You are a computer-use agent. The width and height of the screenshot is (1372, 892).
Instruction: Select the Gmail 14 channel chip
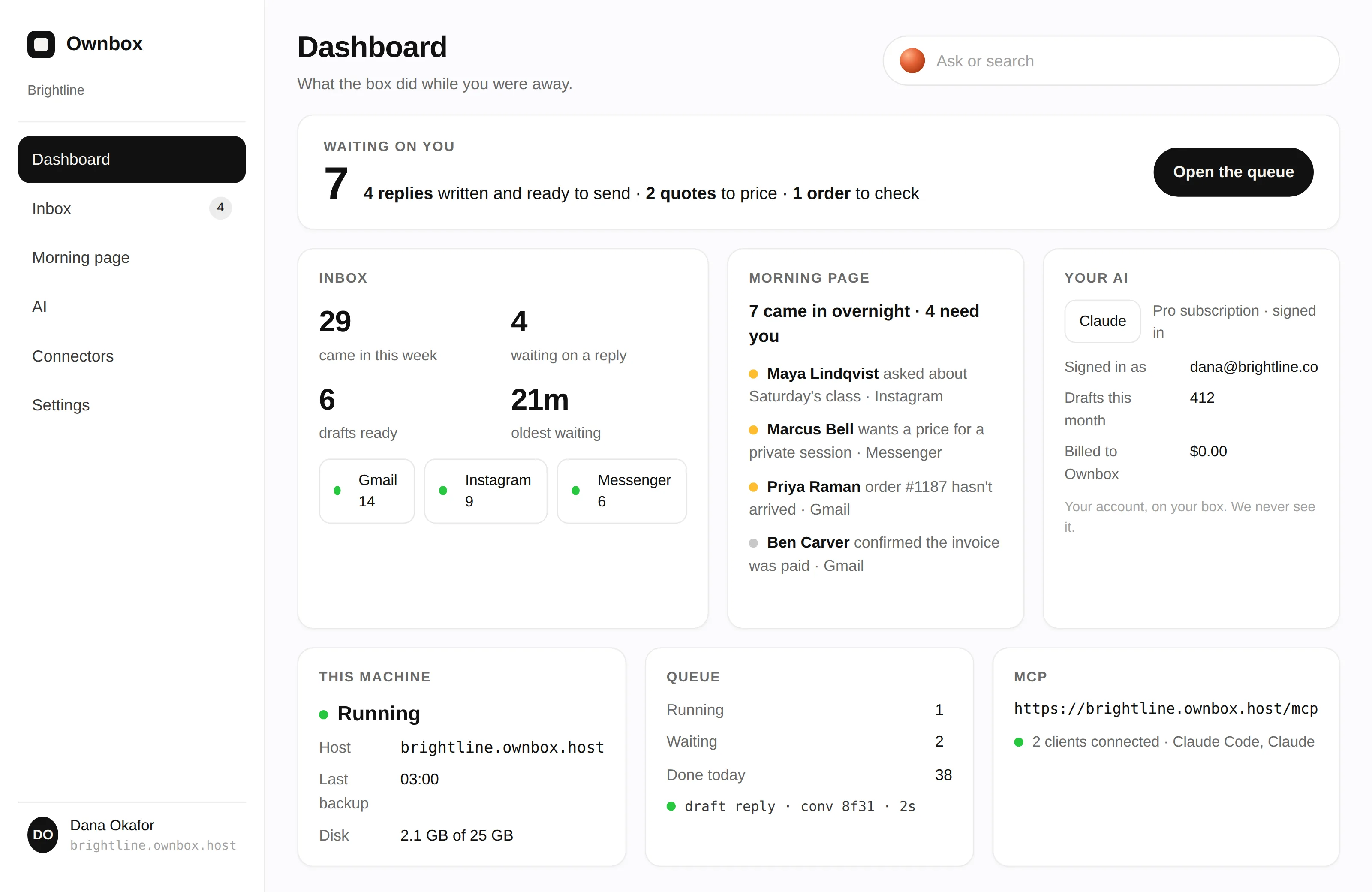tap(367, 491)
